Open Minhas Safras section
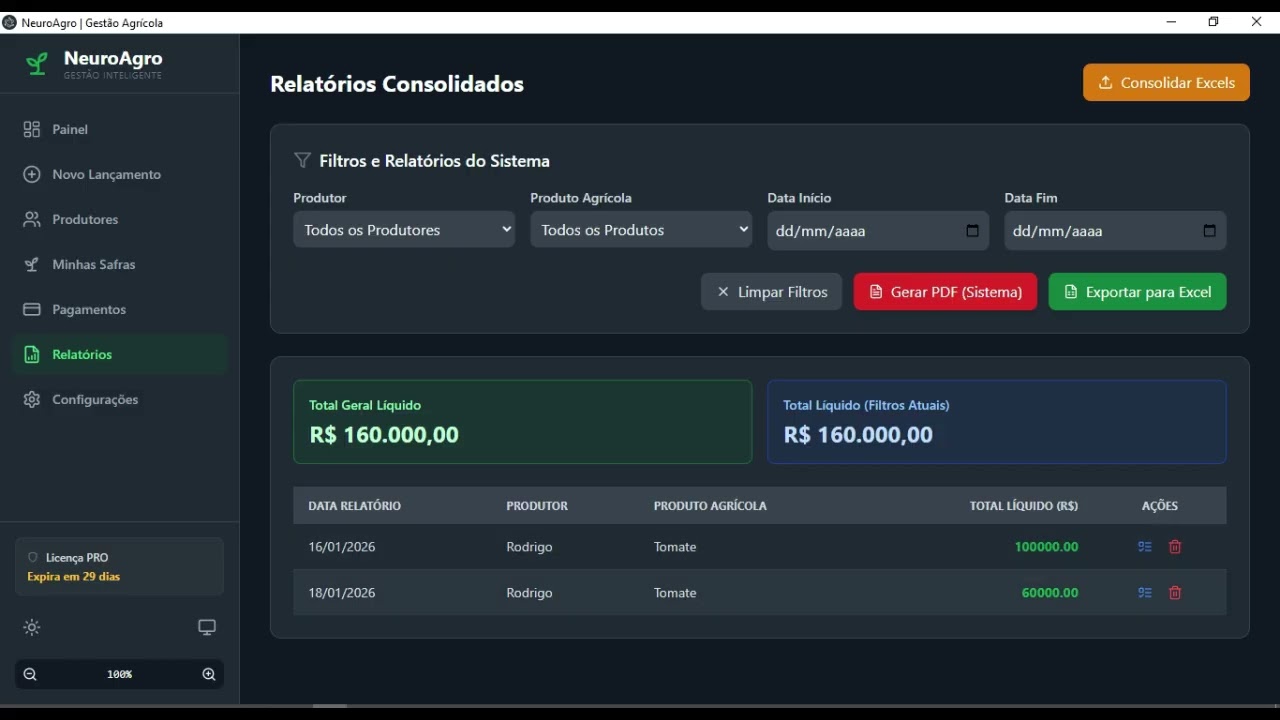 coord(120,264)
